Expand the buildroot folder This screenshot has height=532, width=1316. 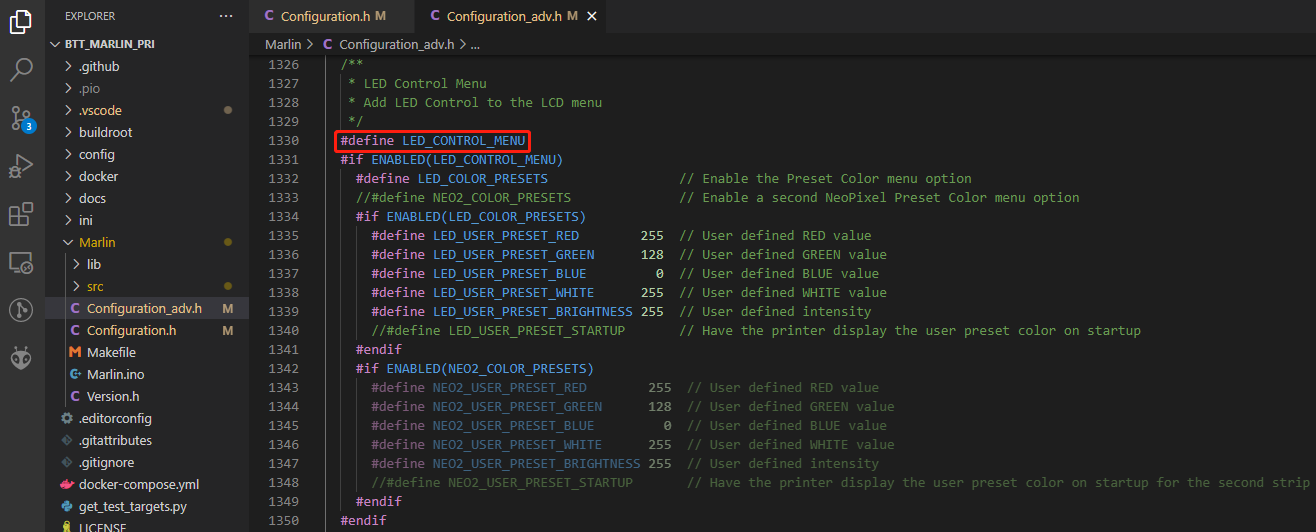(105, 132)
